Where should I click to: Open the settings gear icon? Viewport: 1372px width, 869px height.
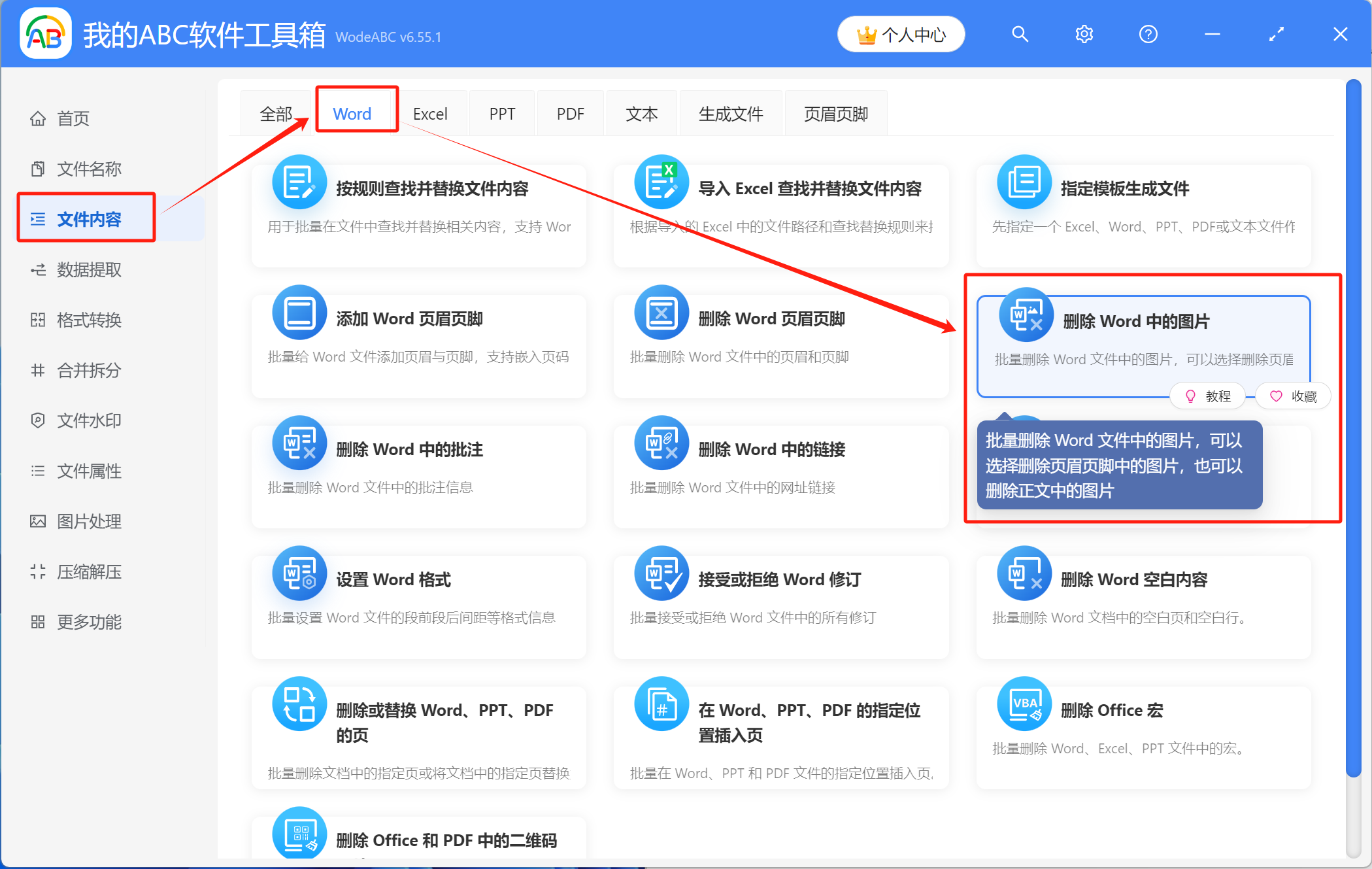1084,34
